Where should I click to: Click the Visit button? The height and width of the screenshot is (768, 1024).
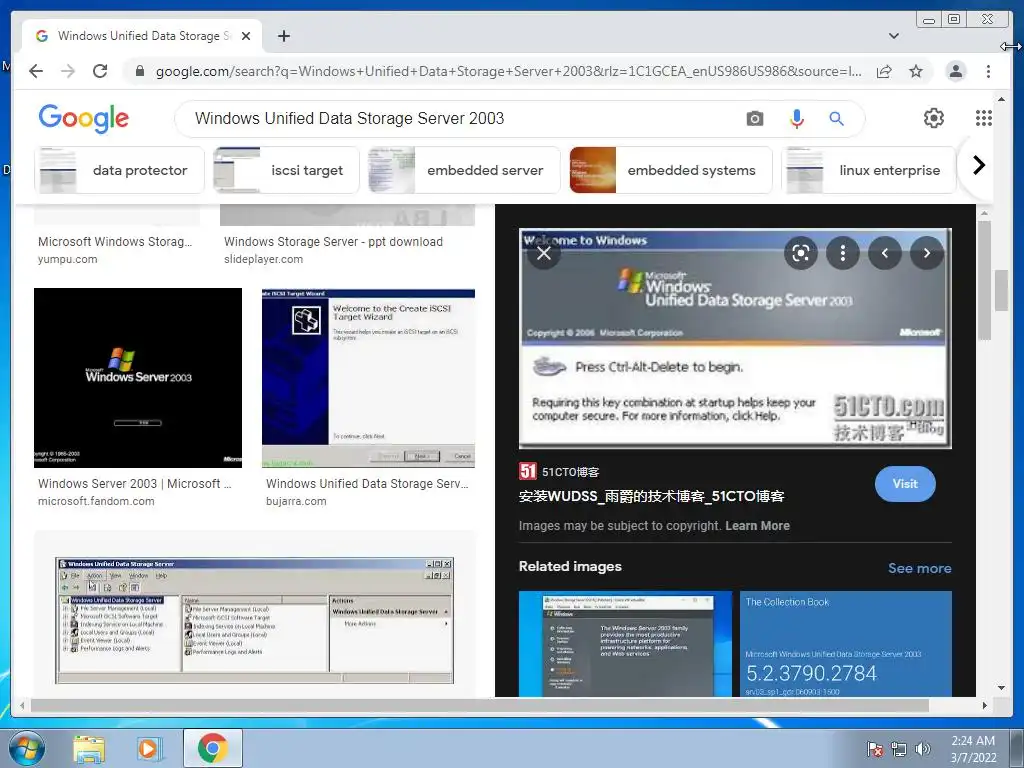(x=905, y=484)
